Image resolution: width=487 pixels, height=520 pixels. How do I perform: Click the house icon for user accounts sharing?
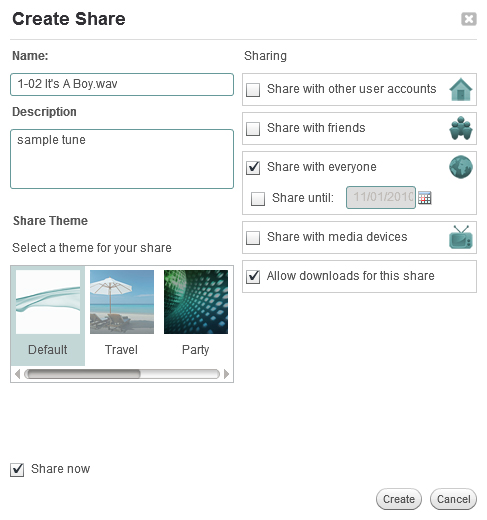point(461,89)
